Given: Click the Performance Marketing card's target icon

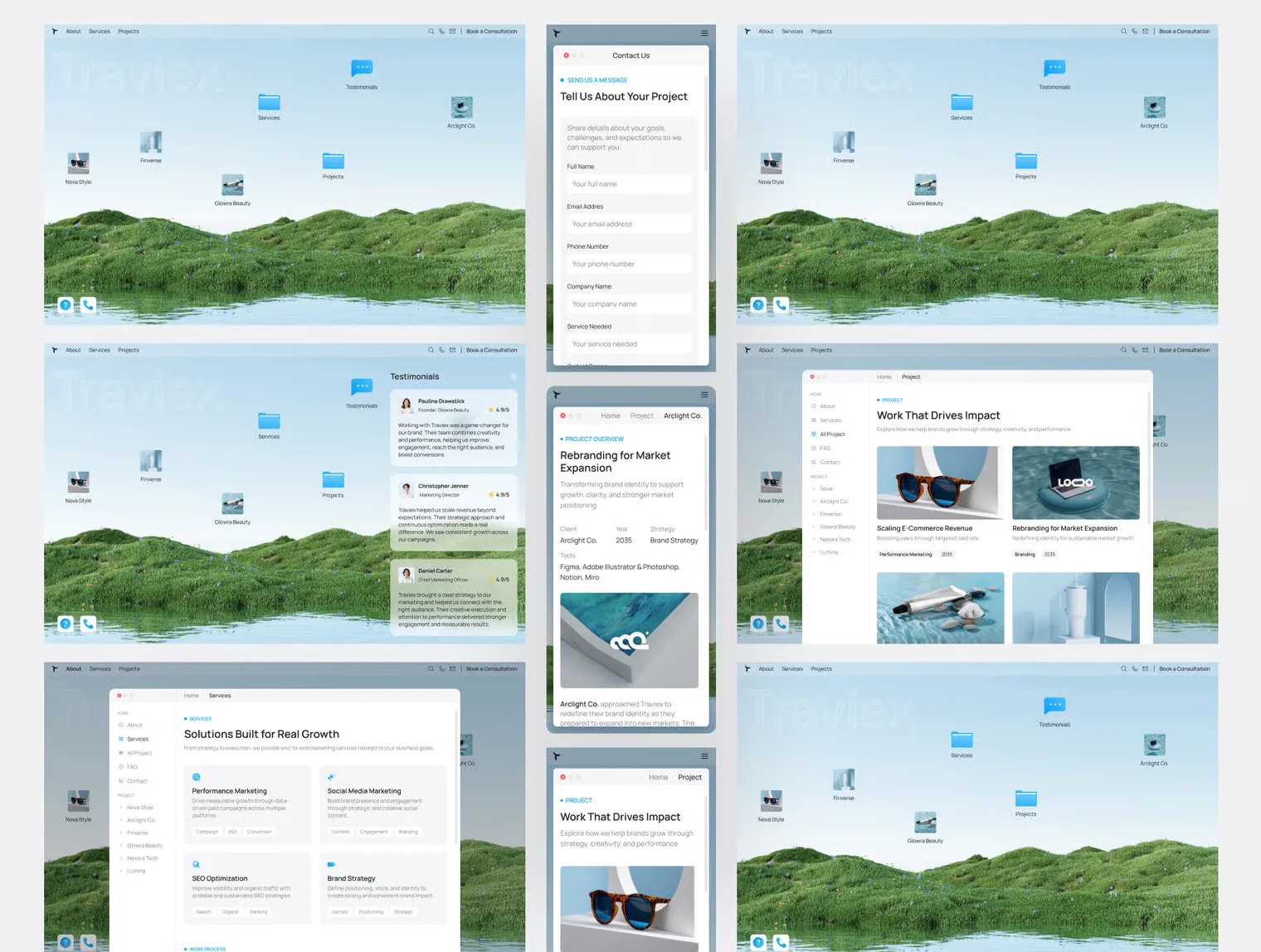Looking at the screenshot, I should pos(197,777).
